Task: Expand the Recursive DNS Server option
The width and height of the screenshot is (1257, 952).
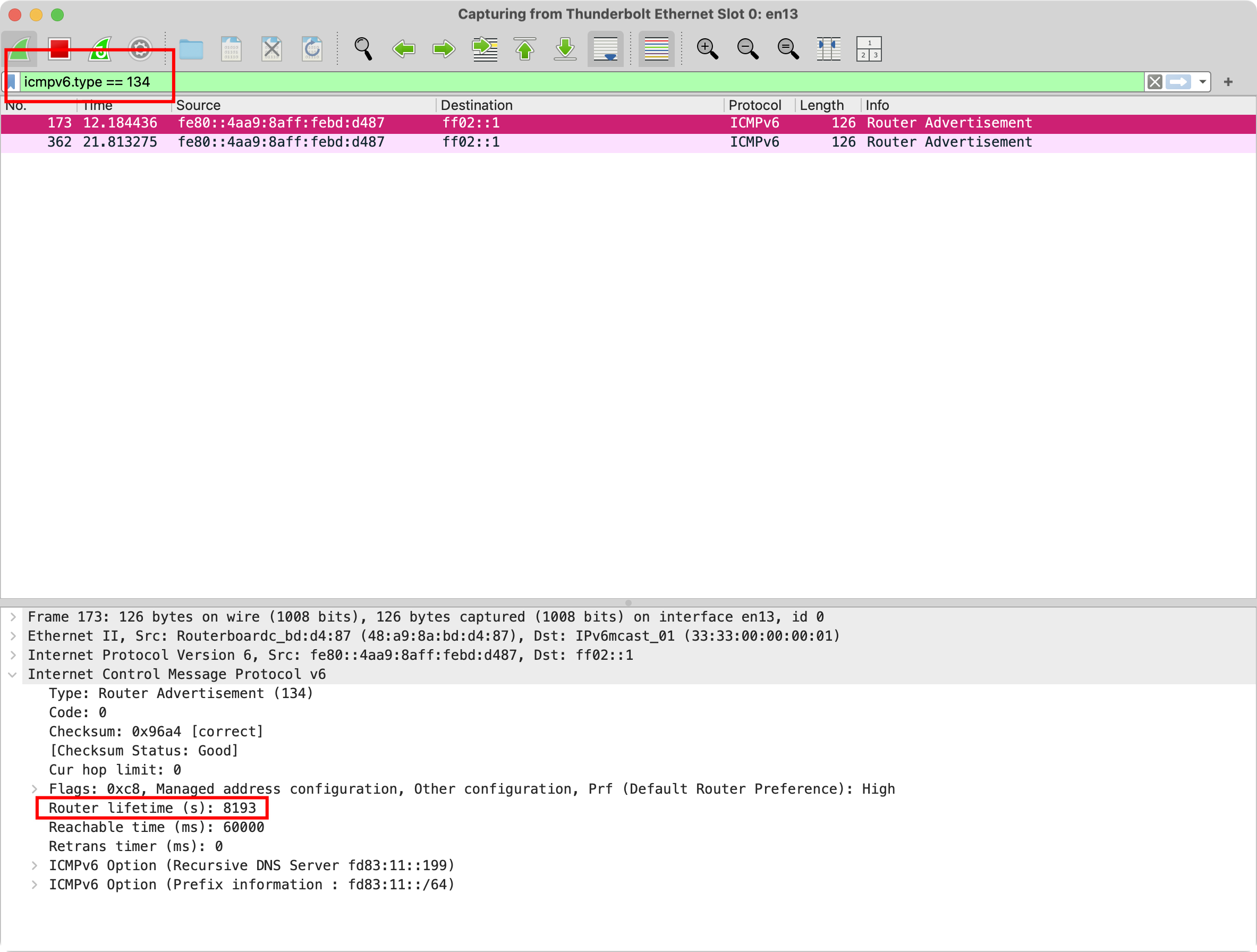Action: click(x=34, y=866)
